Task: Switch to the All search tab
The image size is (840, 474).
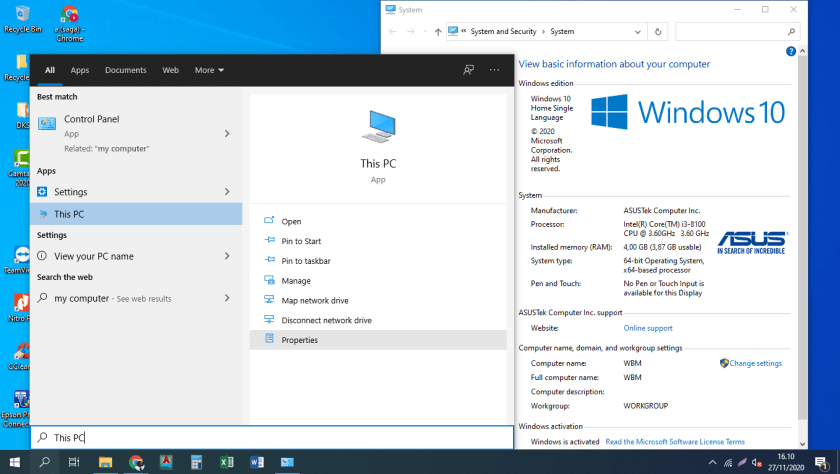Action: pyautogui.click(x=50, y=70)
